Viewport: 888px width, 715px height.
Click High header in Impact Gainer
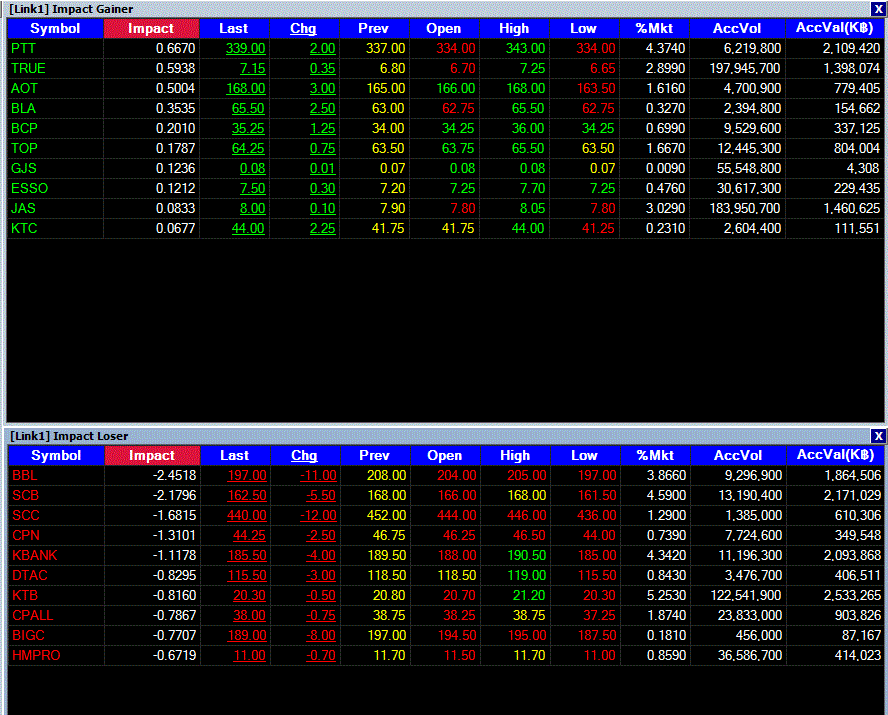pos(514,29)
